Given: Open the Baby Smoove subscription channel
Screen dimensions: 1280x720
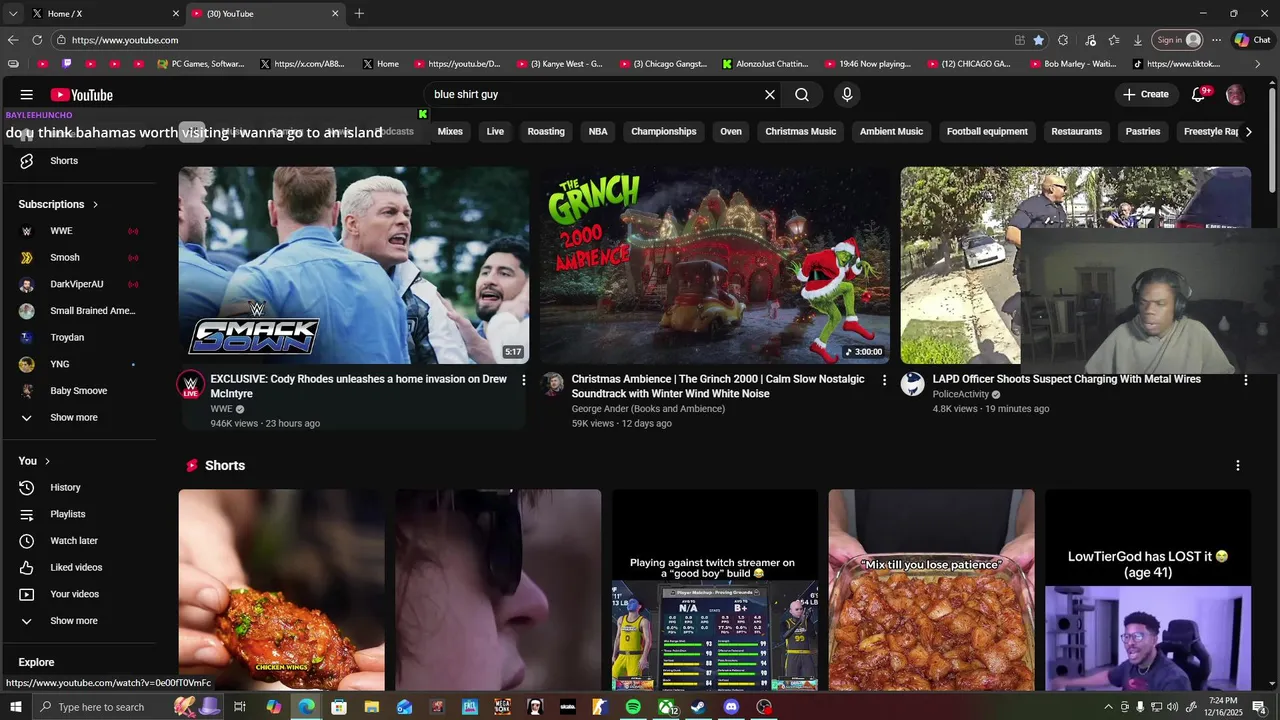Looking at the screenshot, I should (80, 391).
